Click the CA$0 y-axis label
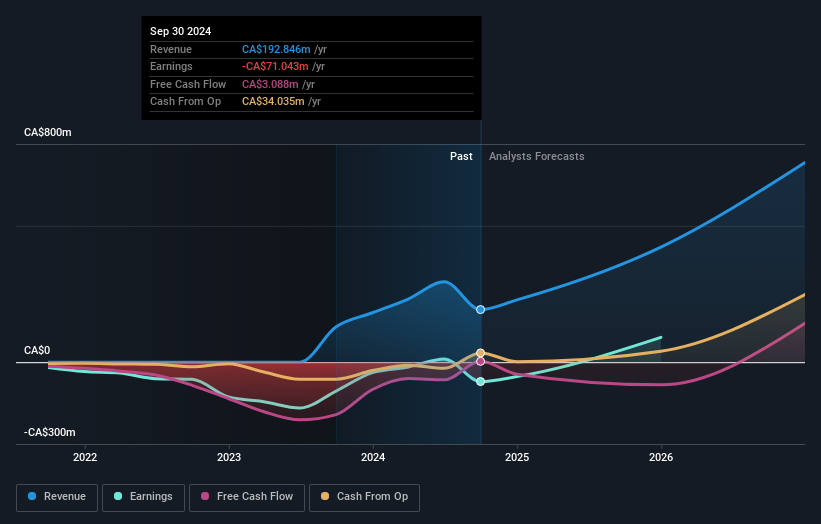The width and height of the screenshot is (821, 524). (x=37, y=350)
